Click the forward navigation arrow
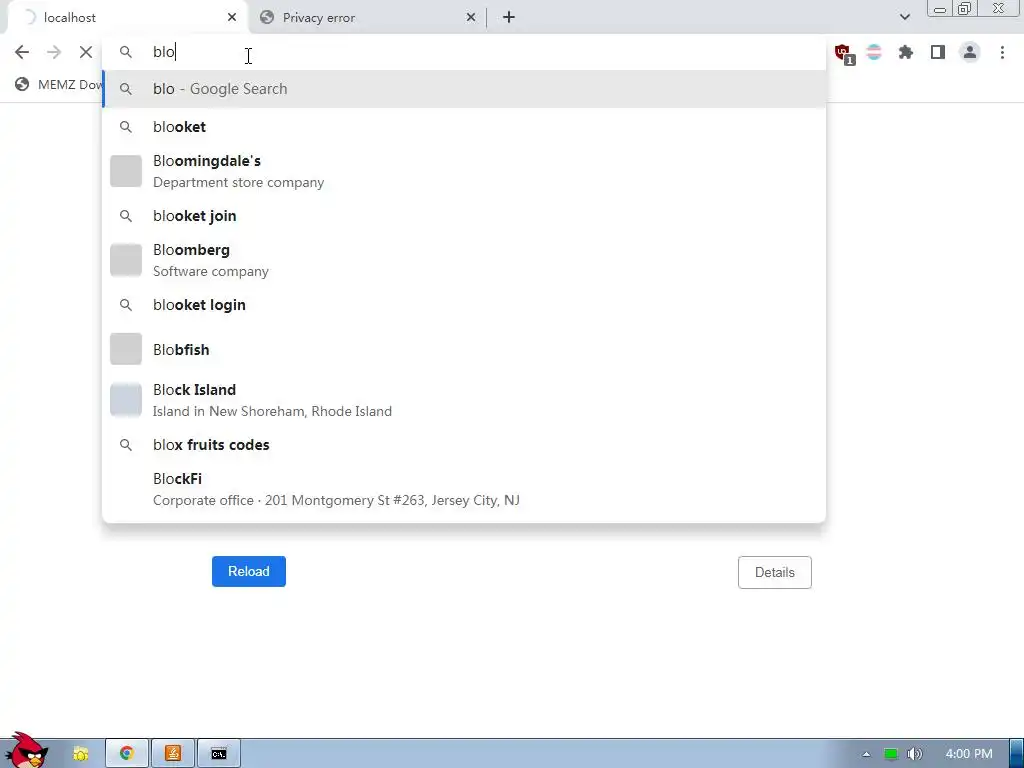Image resolution: width=1024 pixels, height=768 pixels. (54, 52)
